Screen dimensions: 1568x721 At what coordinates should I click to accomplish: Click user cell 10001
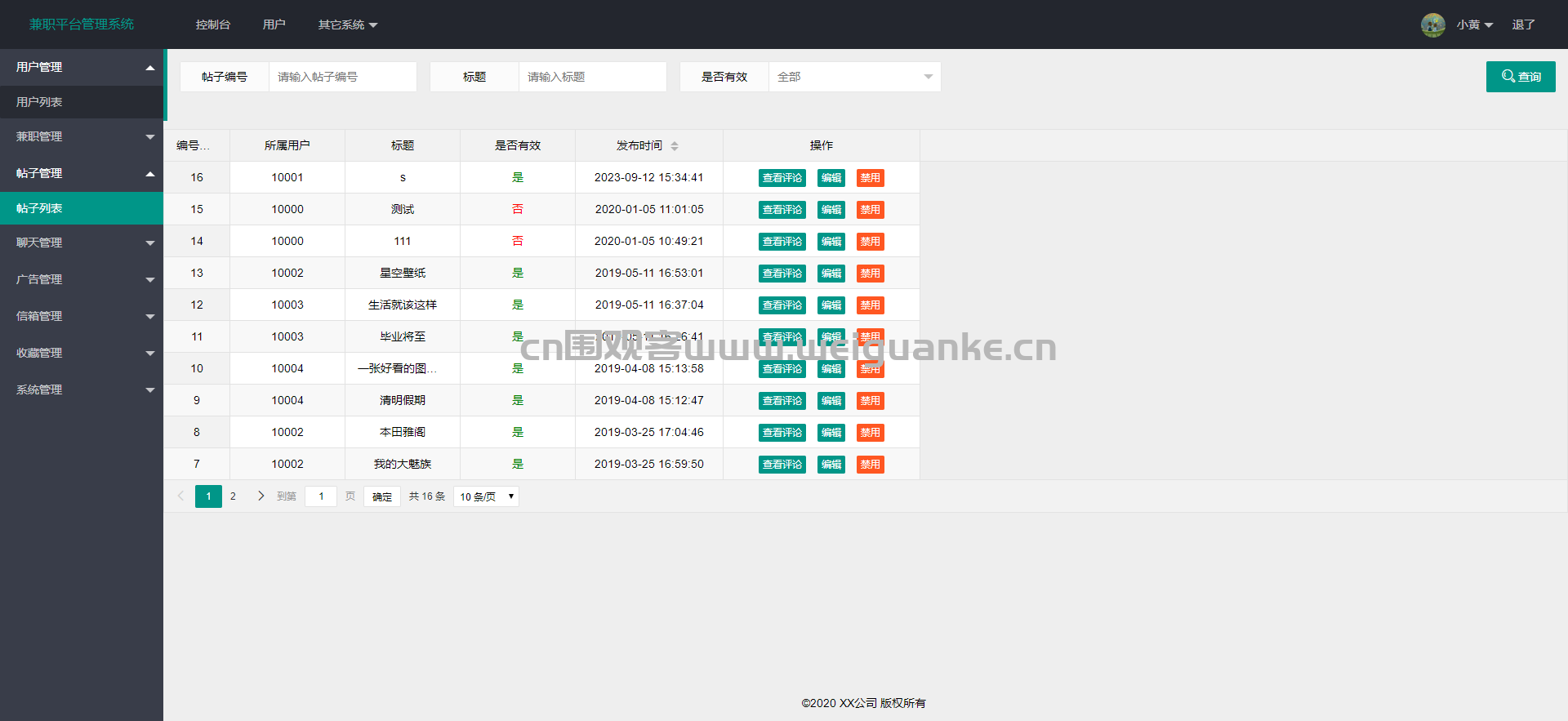pos(287,178)
